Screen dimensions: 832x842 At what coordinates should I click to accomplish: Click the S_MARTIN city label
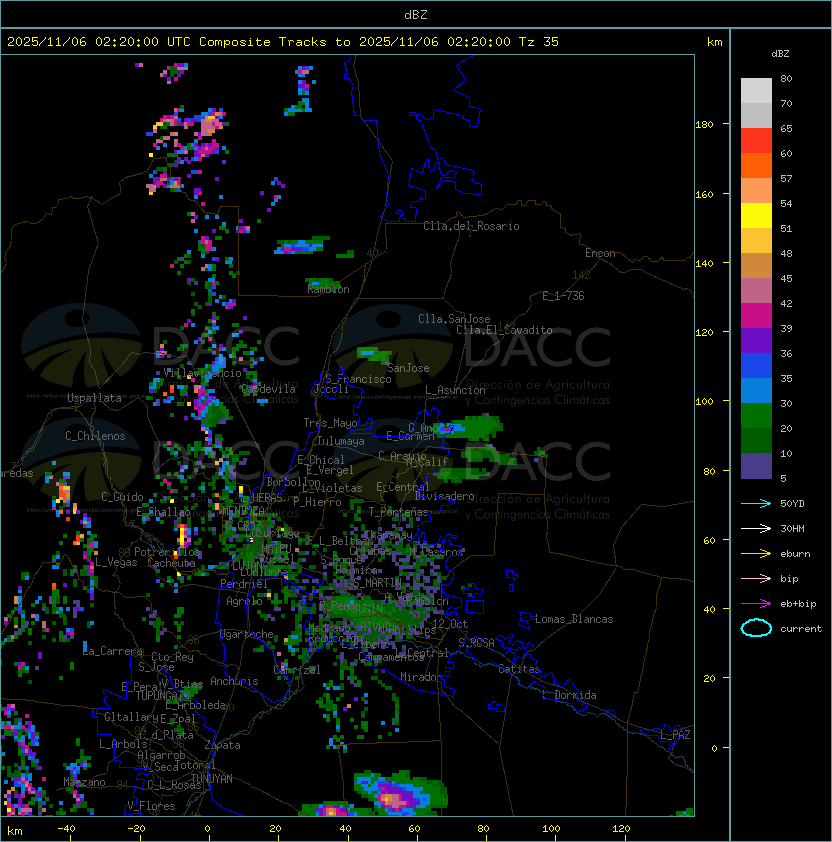[377, 583]
